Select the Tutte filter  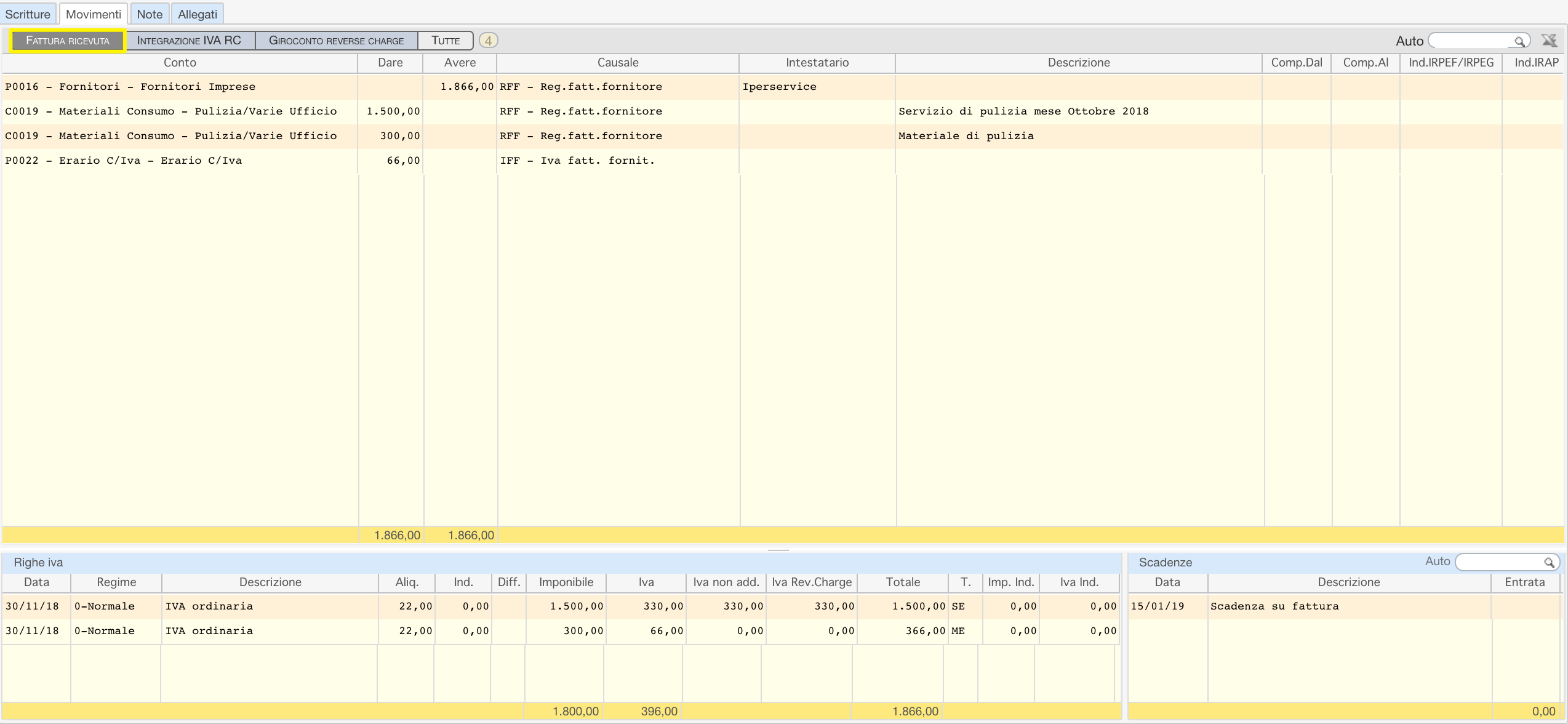446,41
